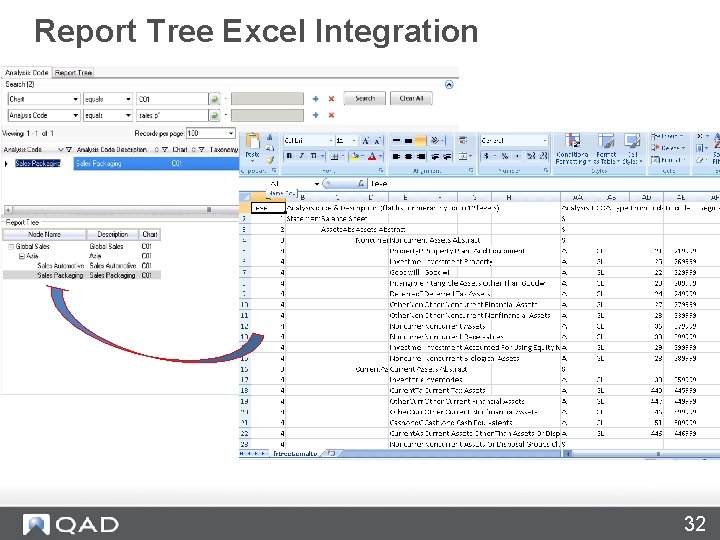720x540 pixels.
Task: Open the Analysis Code search field dropdown
Action: coord(76,115)
